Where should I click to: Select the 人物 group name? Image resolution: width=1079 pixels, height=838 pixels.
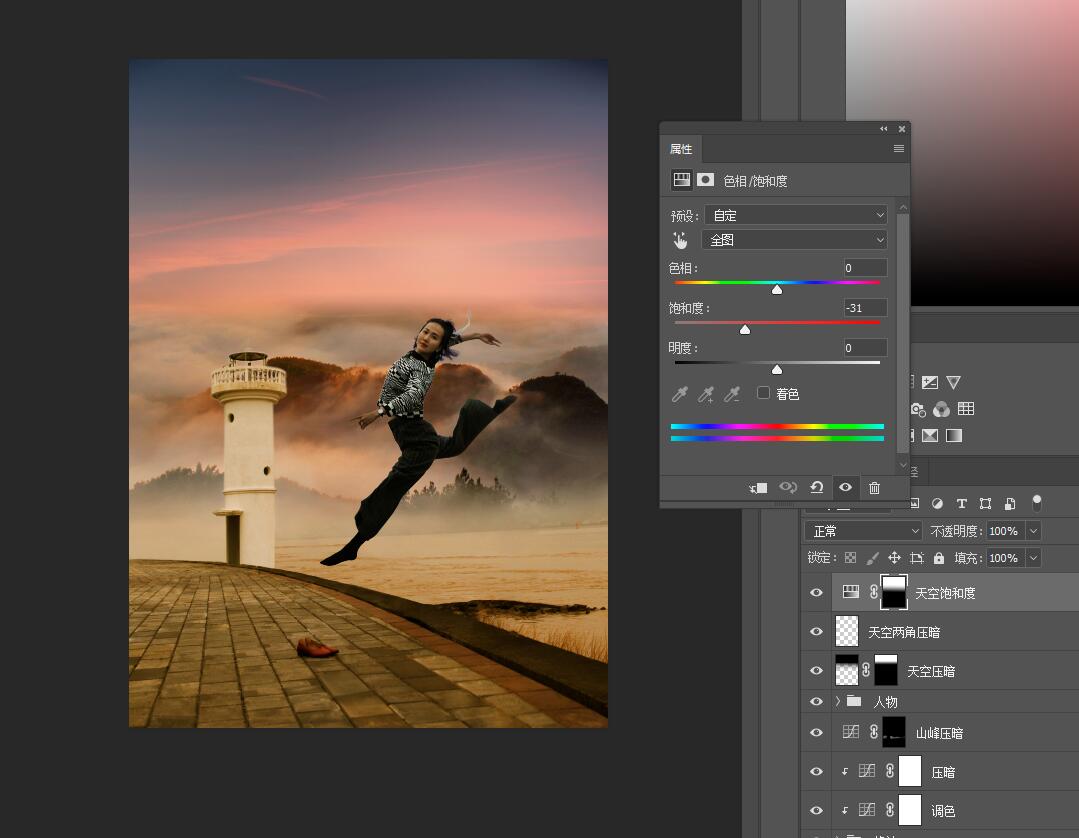coord(885,702)
